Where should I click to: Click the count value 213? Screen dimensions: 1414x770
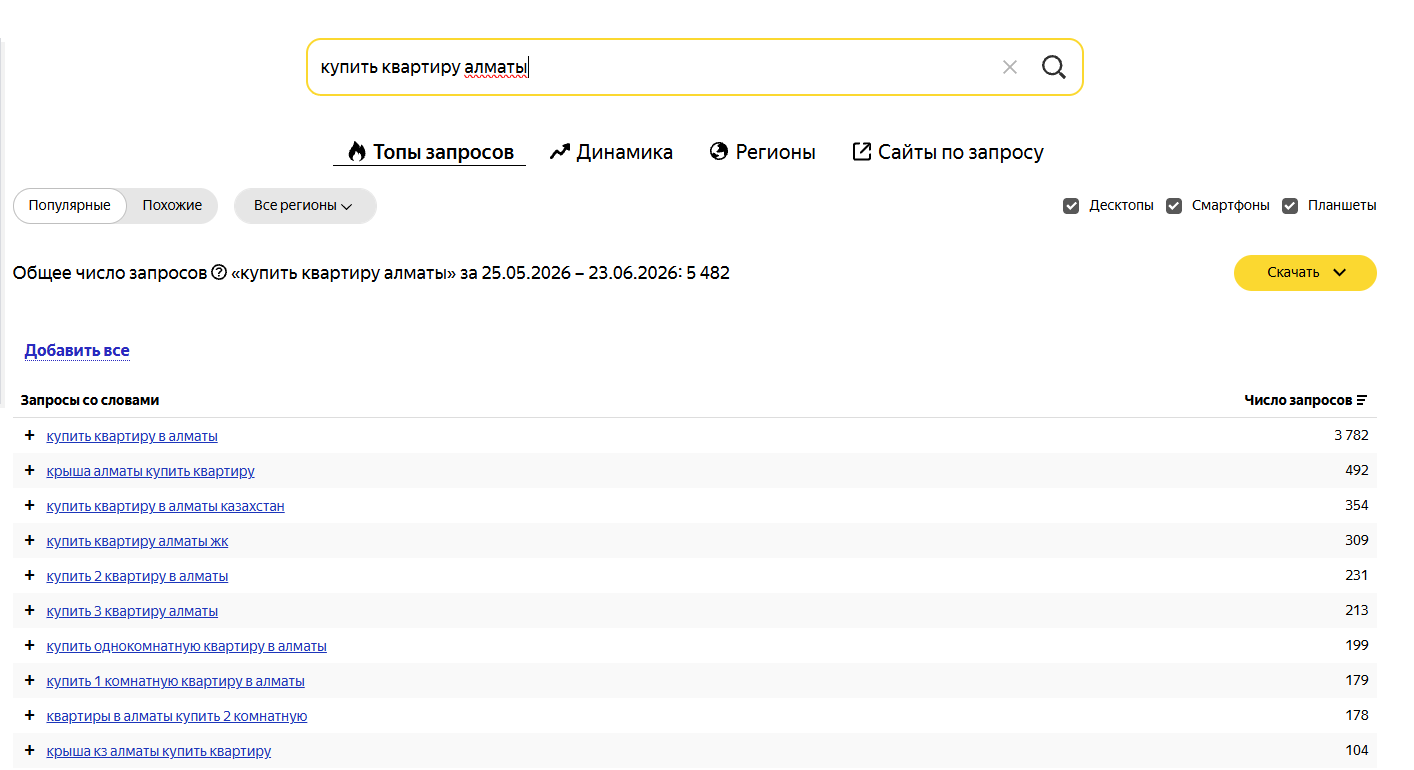[x=1357, y=610]
